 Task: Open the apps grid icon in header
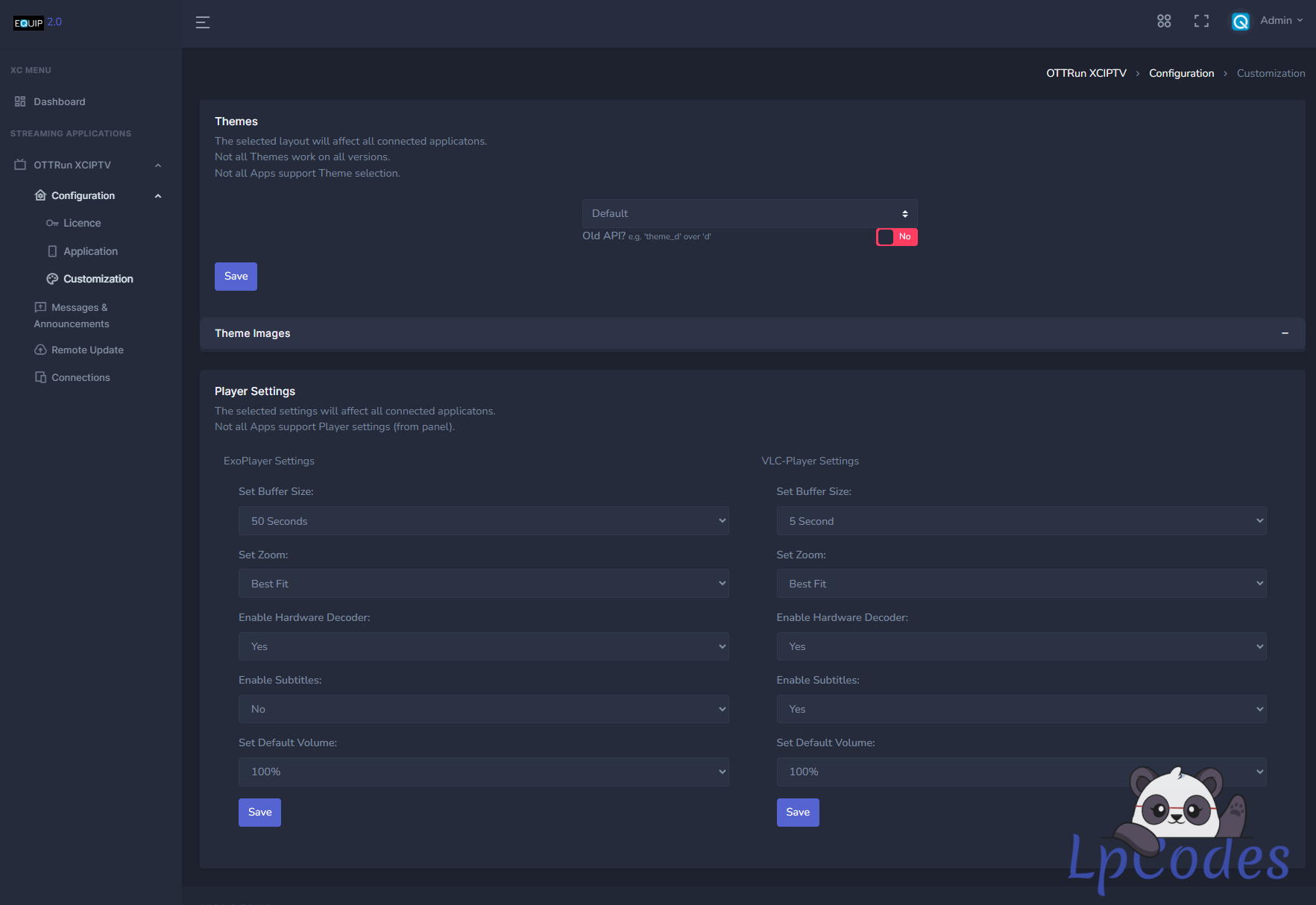(x=1163, y=21)
